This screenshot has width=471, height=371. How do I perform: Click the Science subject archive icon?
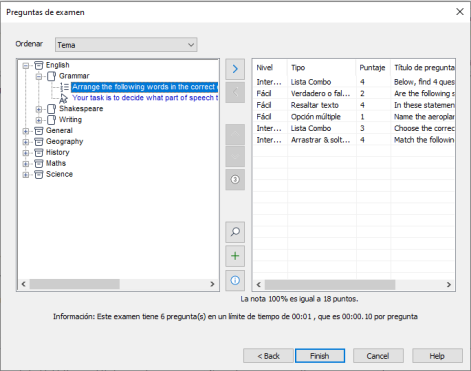[39, 174]
